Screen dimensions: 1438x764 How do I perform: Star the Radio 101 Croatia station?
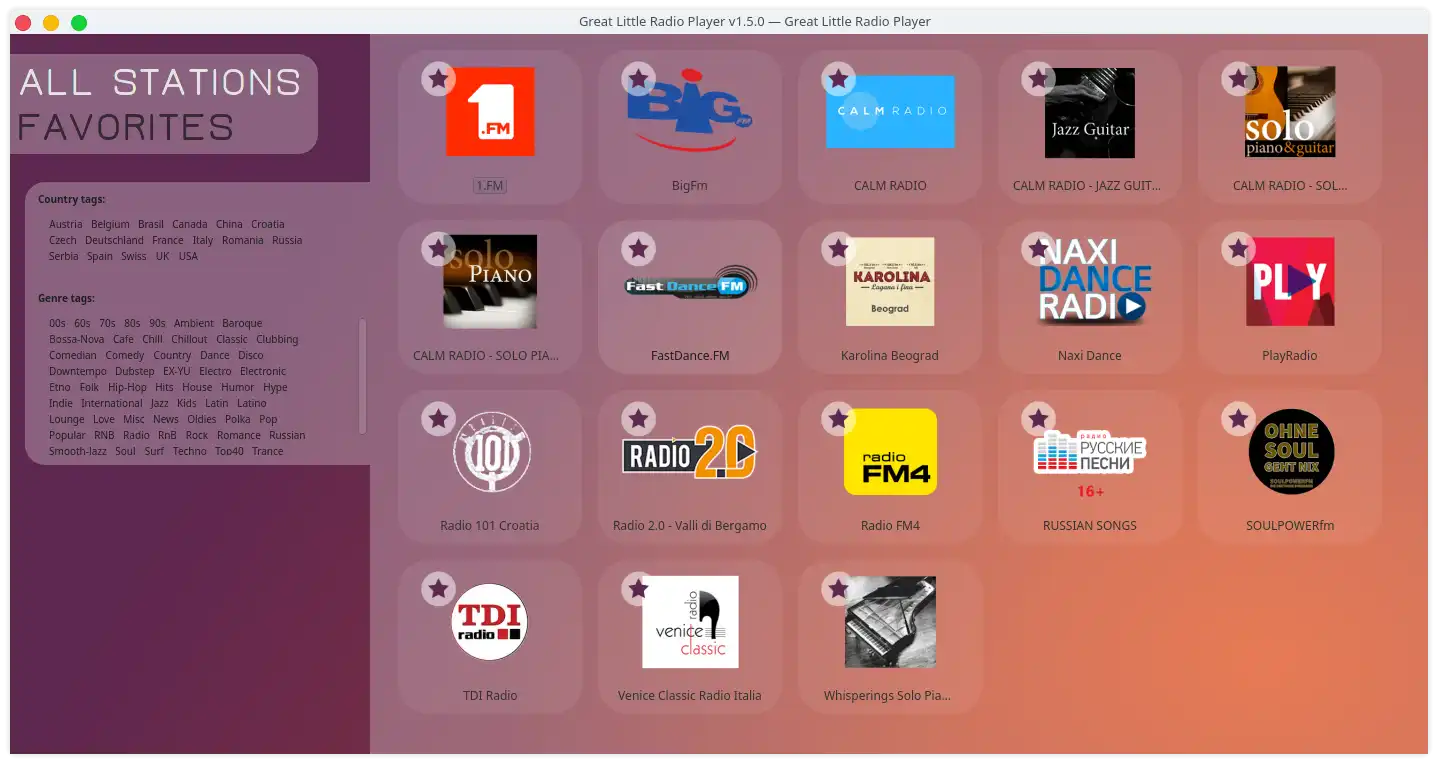pos(438,418)
